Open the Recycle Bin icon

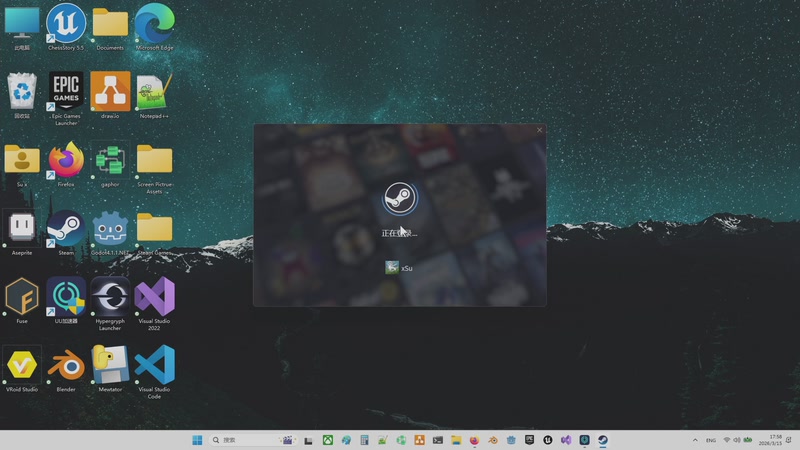[x=22, y=95]
